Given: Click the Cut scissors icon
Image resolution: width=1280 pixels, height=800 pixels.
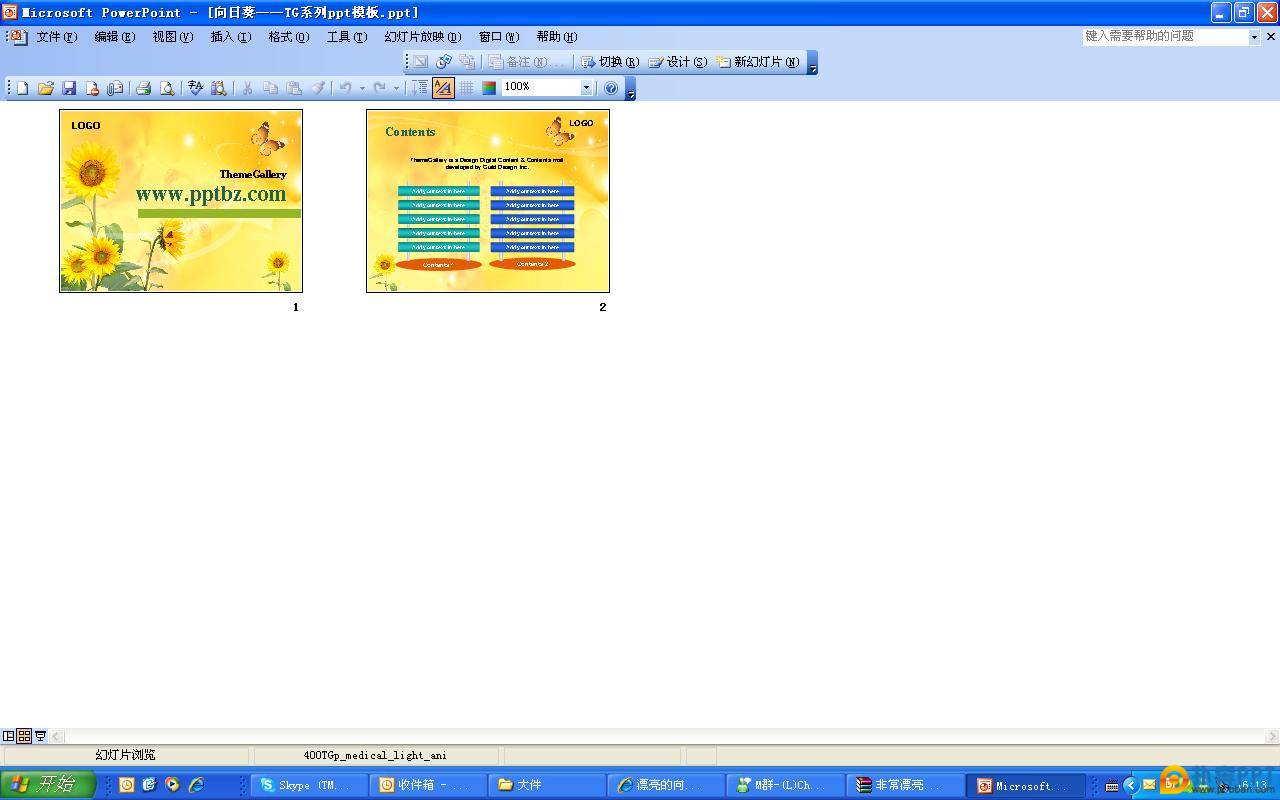Looking at the screenshot, I should click(247, 88).
